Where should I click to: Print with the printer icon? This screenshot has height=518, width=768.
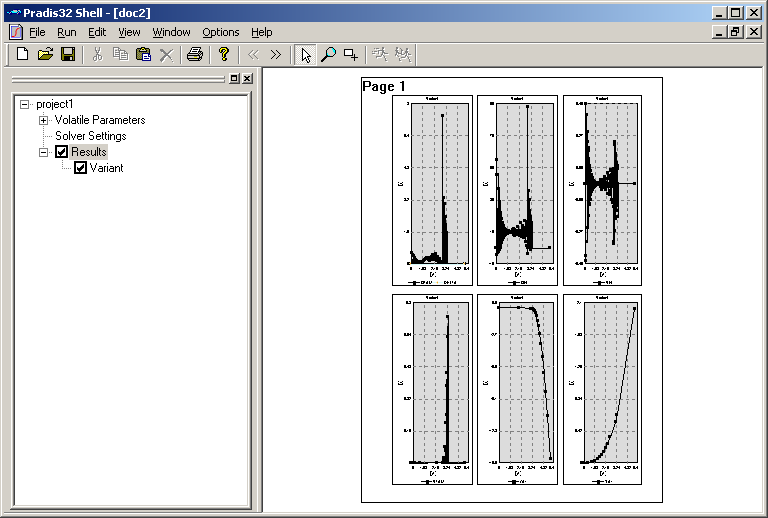(194, 54)
